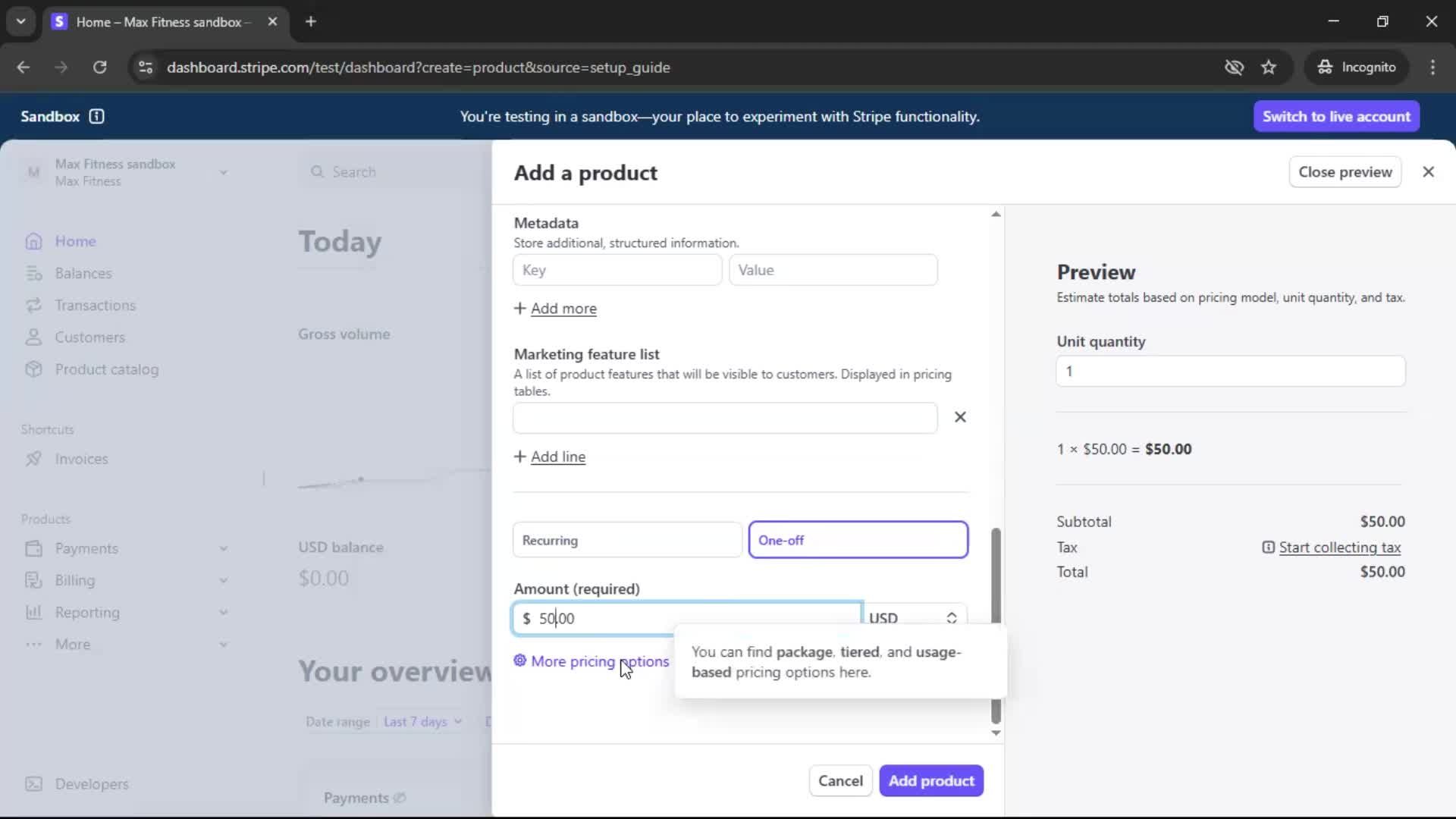Click the Unit quantity input field

coord(1230,372)
